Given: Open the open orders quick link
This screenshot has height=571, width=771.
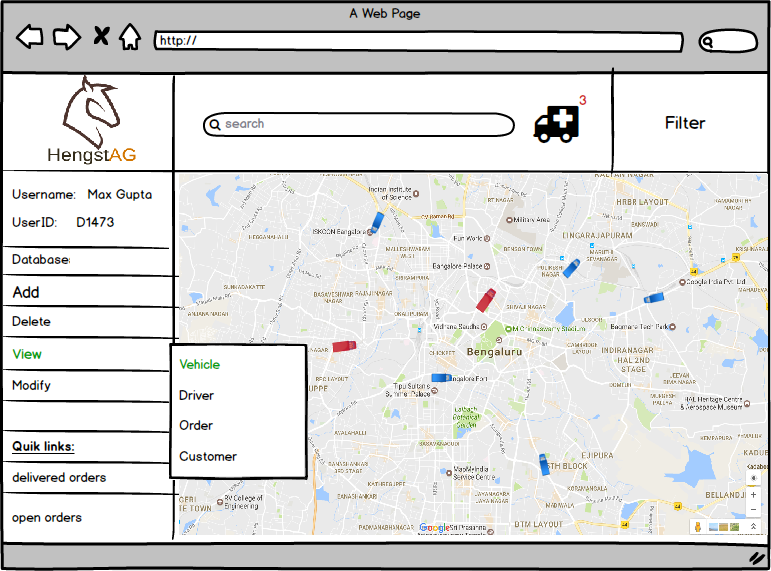Looking at the screenshot, I should [47, 517].
